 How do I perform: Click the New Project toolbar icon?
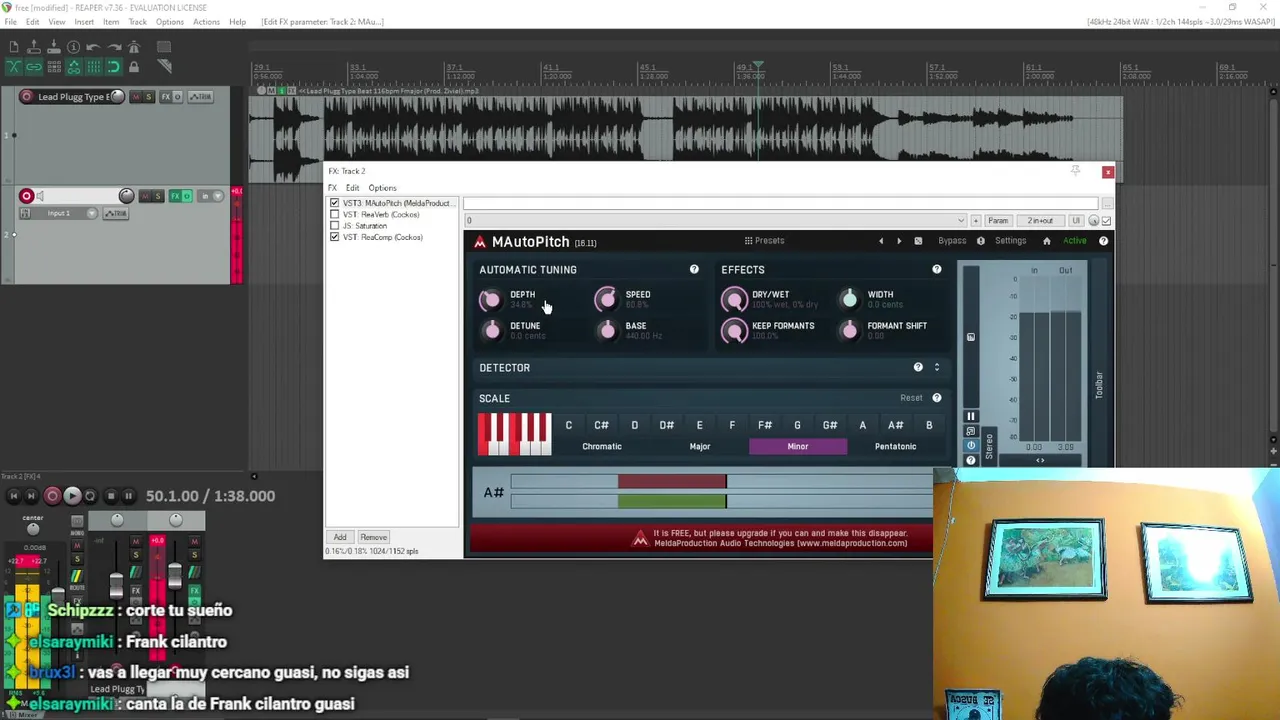pos(14,47)
